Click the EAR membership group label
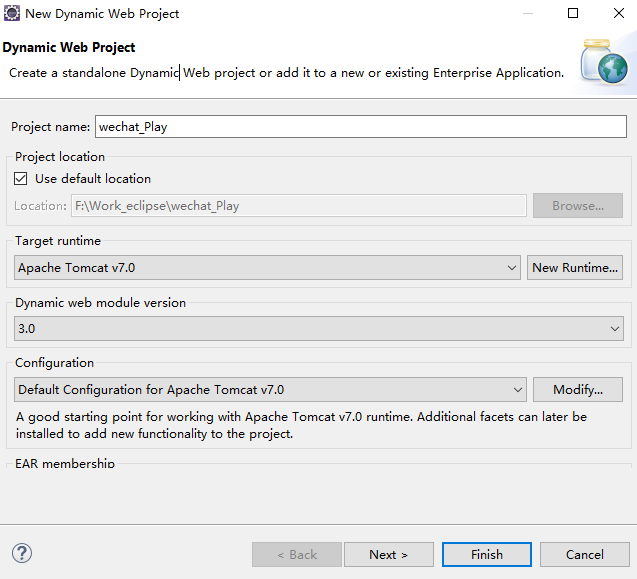Viewport: 637px width, 579px height. tap(65, 464)
